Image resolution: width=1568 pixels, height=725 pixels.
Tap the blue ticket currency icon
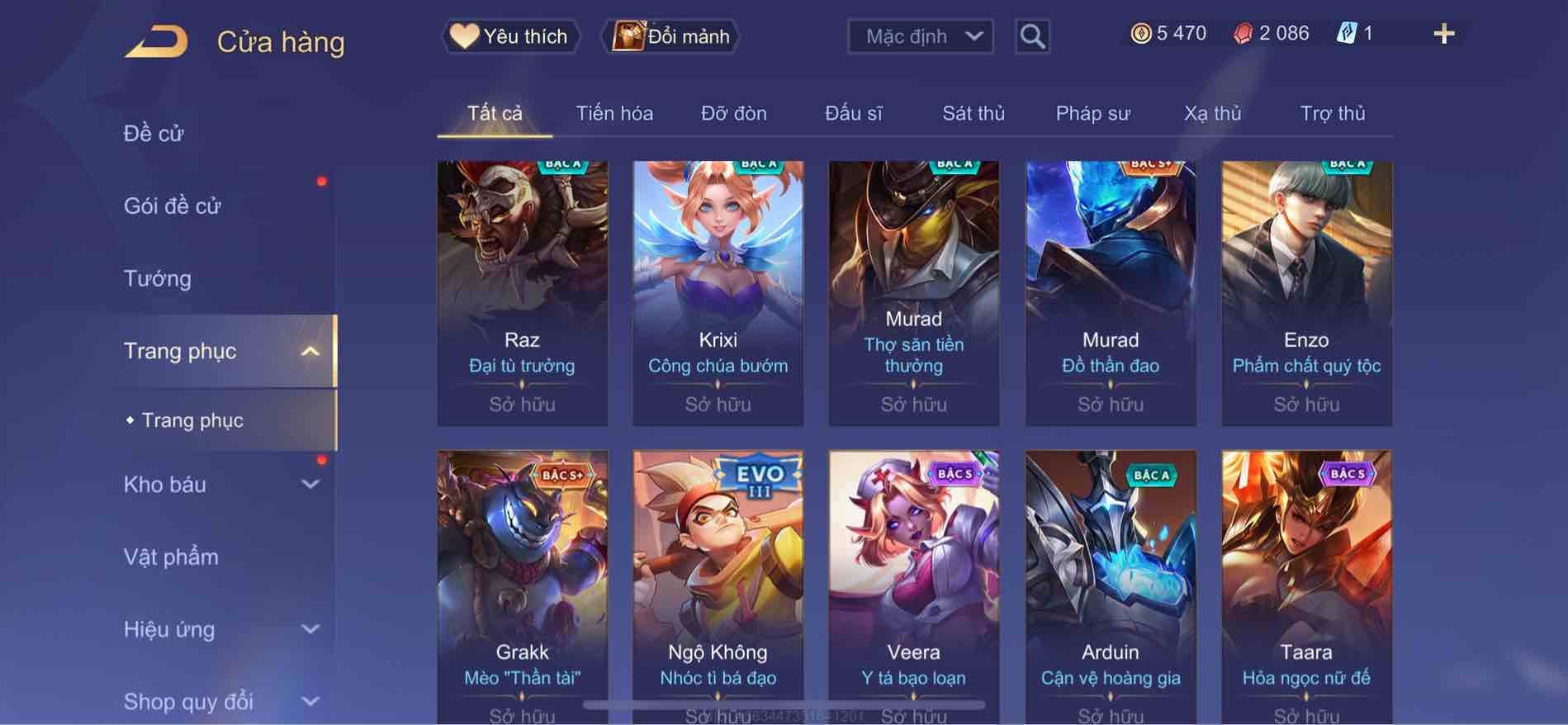[x=1347, y=34]
